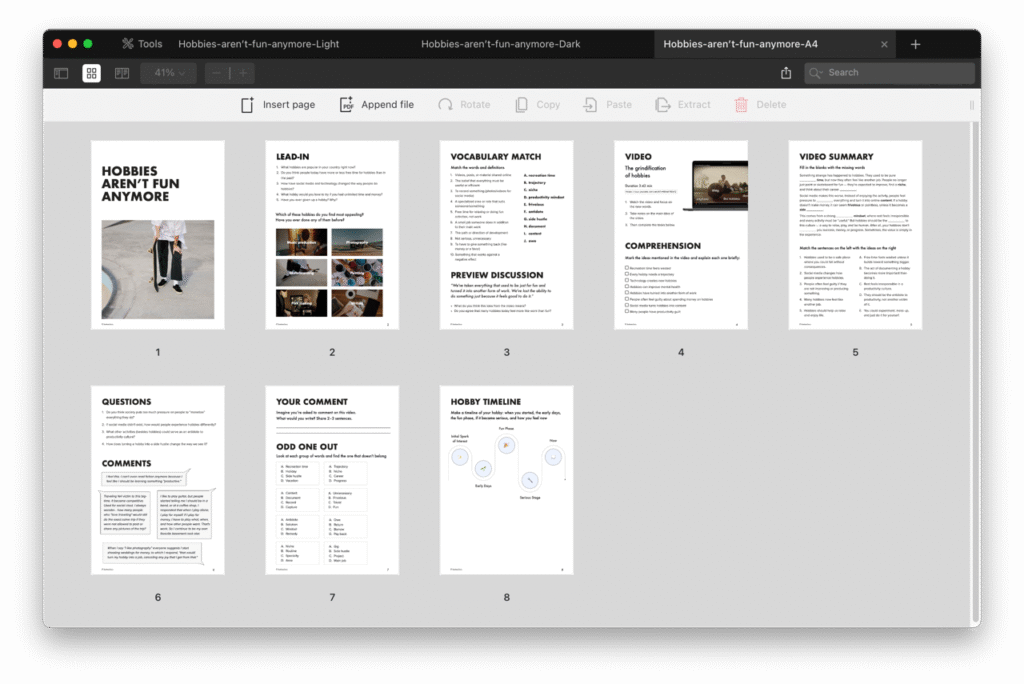Click the zoom out minus button
1024x684 pixels.
pos(217,73)
